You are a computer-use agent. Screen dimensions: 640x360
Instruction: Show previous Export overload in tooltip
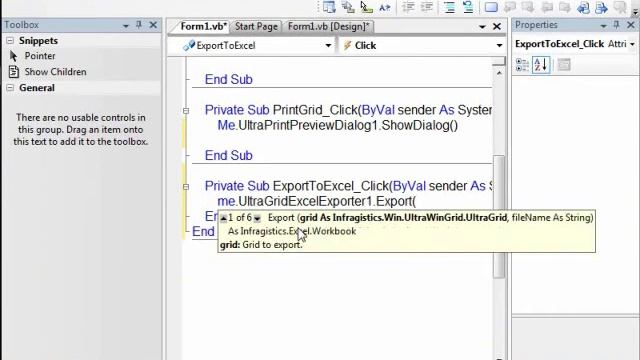pyautogui.click(x=223, y=218)
